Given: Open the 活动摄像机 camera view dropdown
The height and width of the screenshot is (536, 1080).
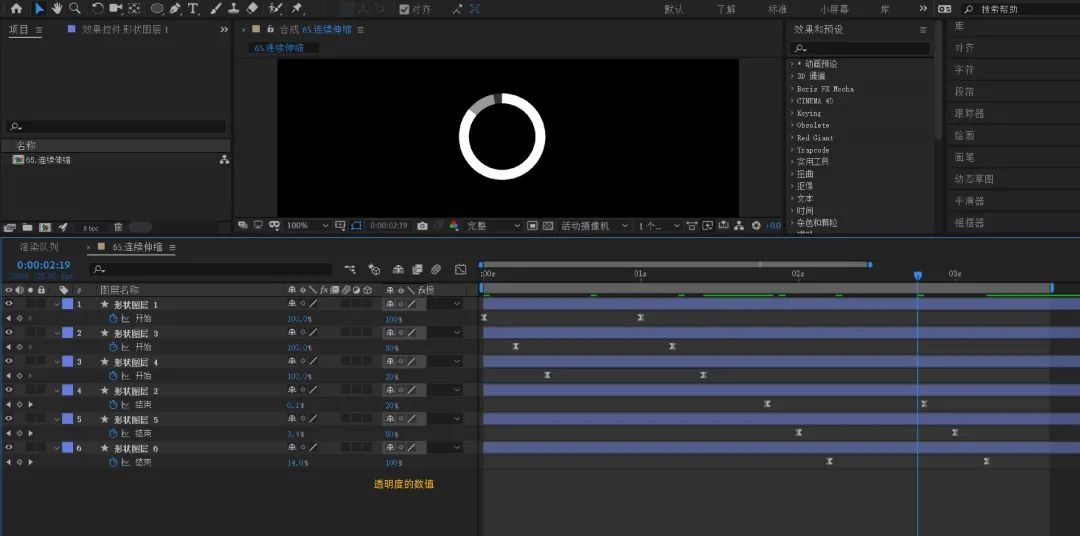Looking at the screenshot, I should click(x=595, y=225).
